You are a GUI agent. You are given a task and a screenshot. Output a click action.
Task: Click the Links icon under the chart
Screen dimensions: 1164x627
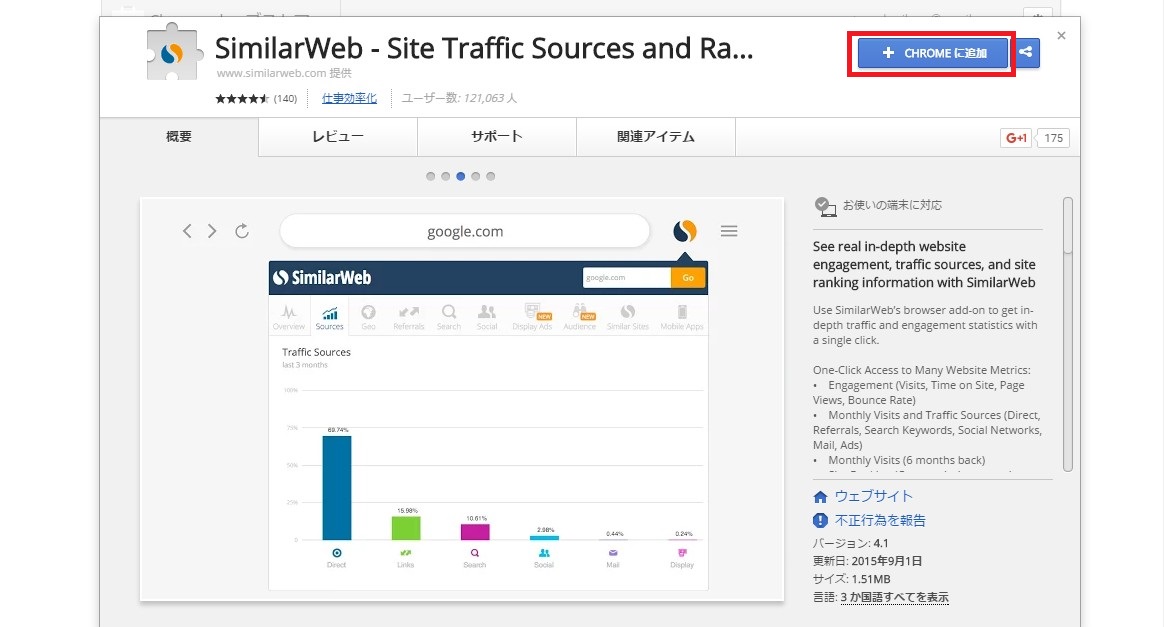coord(405,553)
